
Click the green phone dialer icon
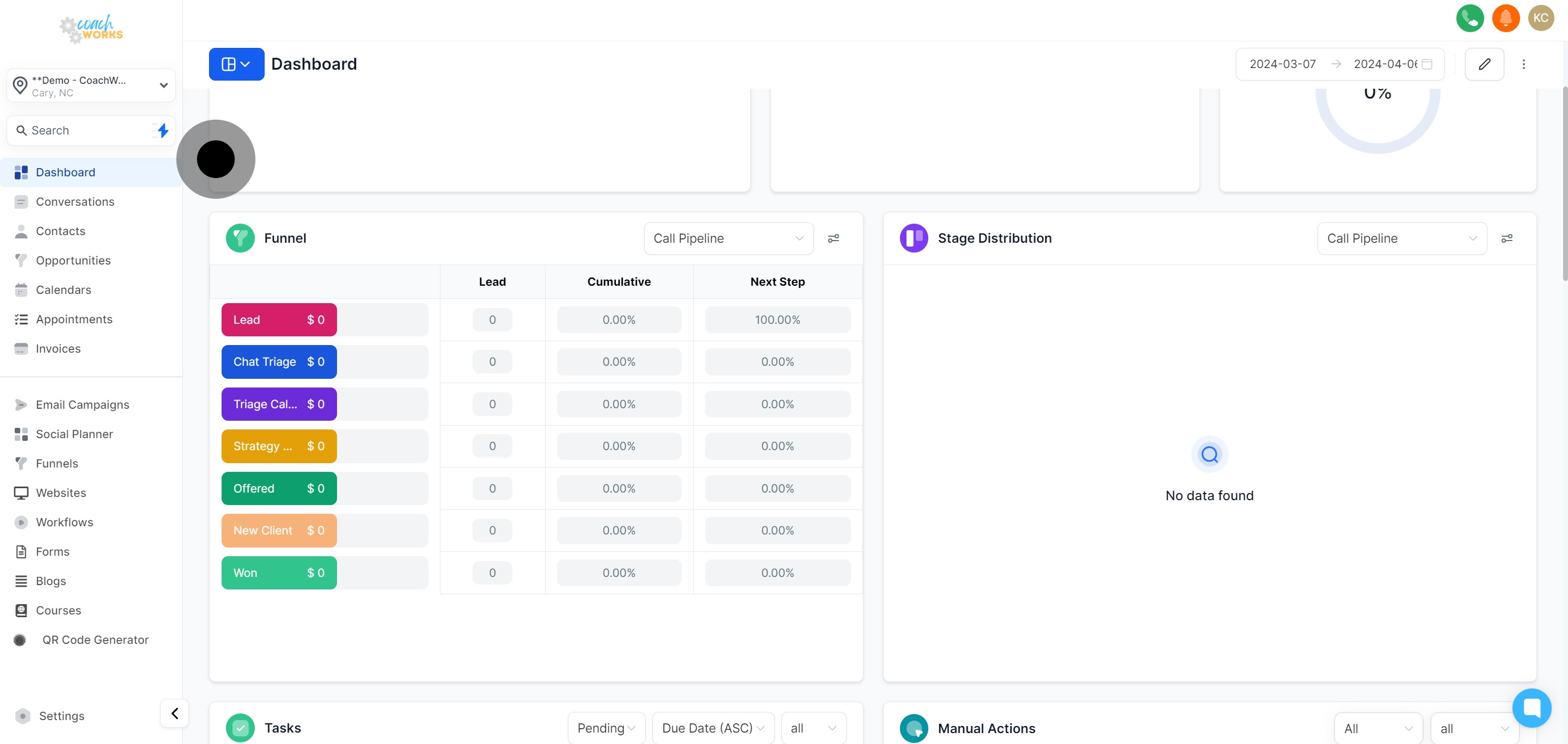(x=1469, y=17)
